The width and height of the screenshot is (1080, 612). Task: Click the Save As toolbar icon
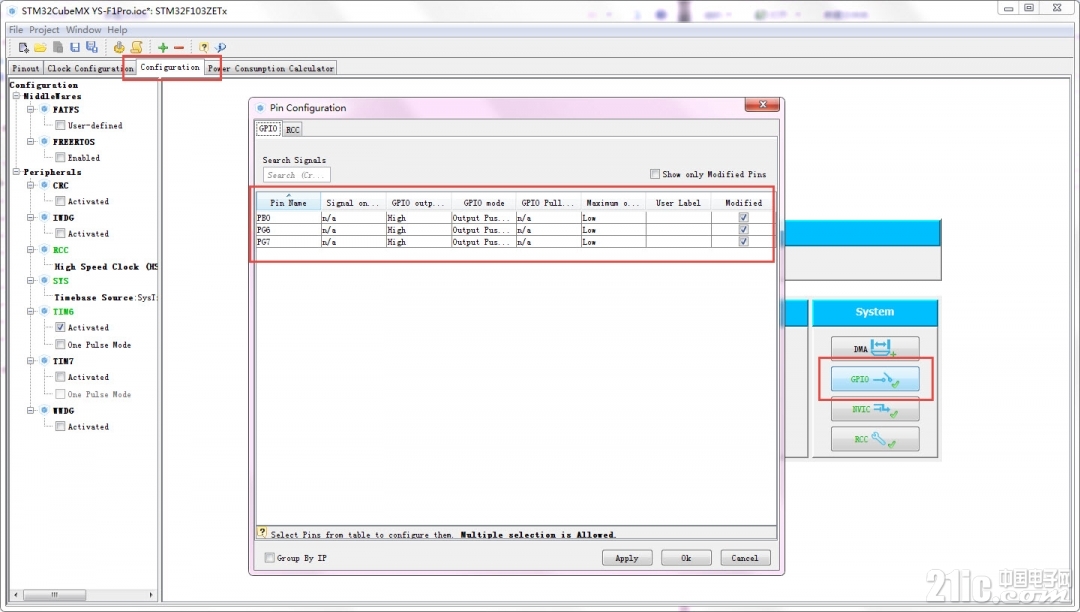(92, 48)
